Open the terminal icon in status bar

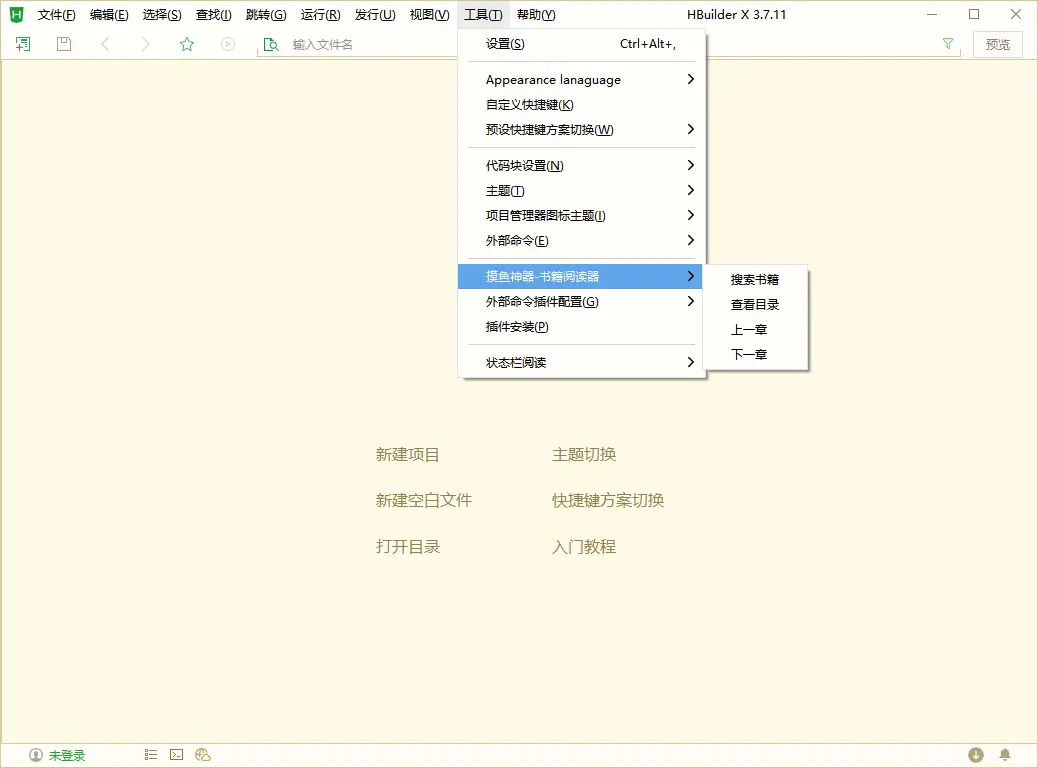[176, 755]
